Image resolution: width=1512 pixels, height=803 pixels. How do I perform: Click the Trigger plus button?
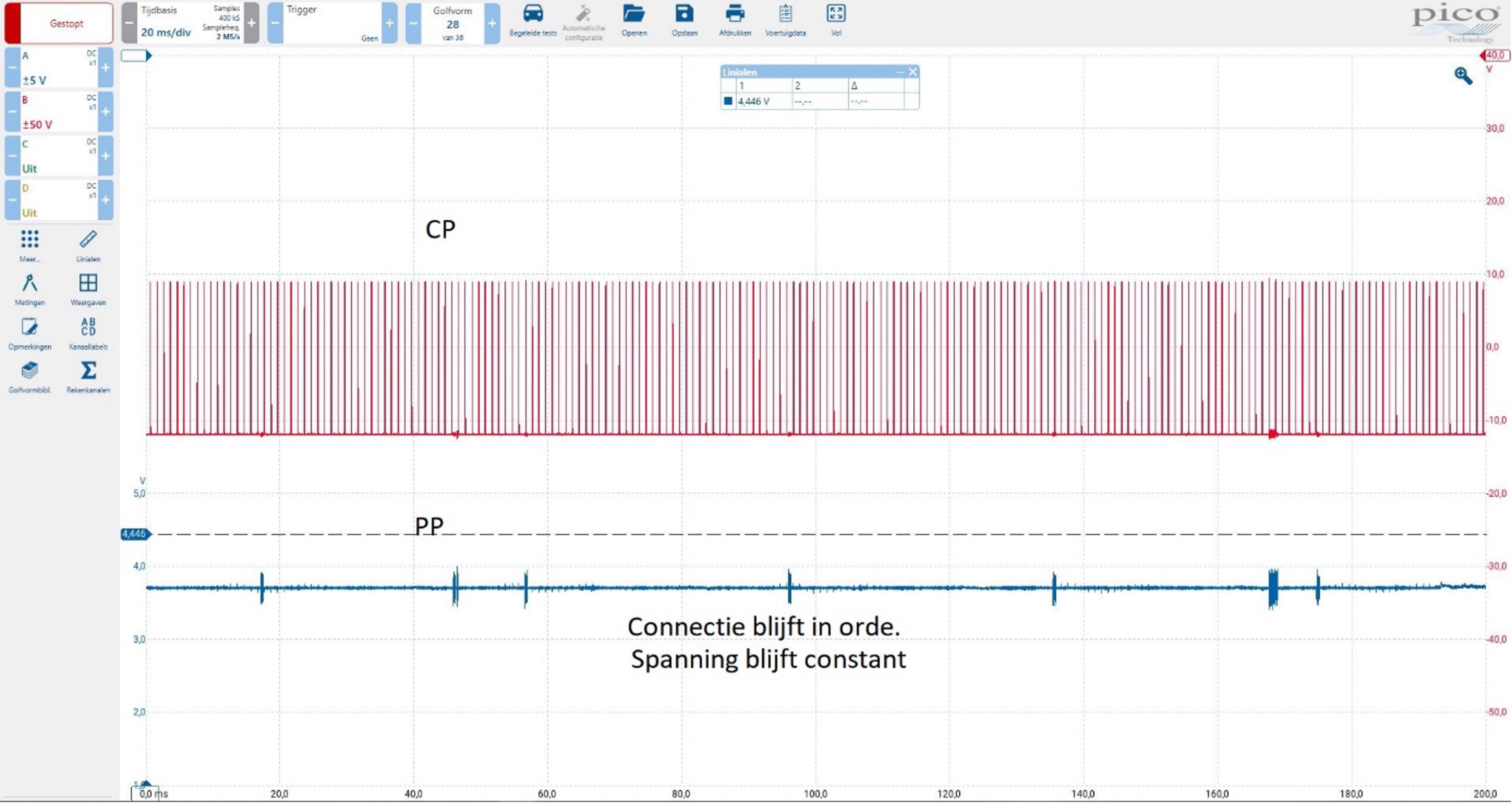pos(389,24)
